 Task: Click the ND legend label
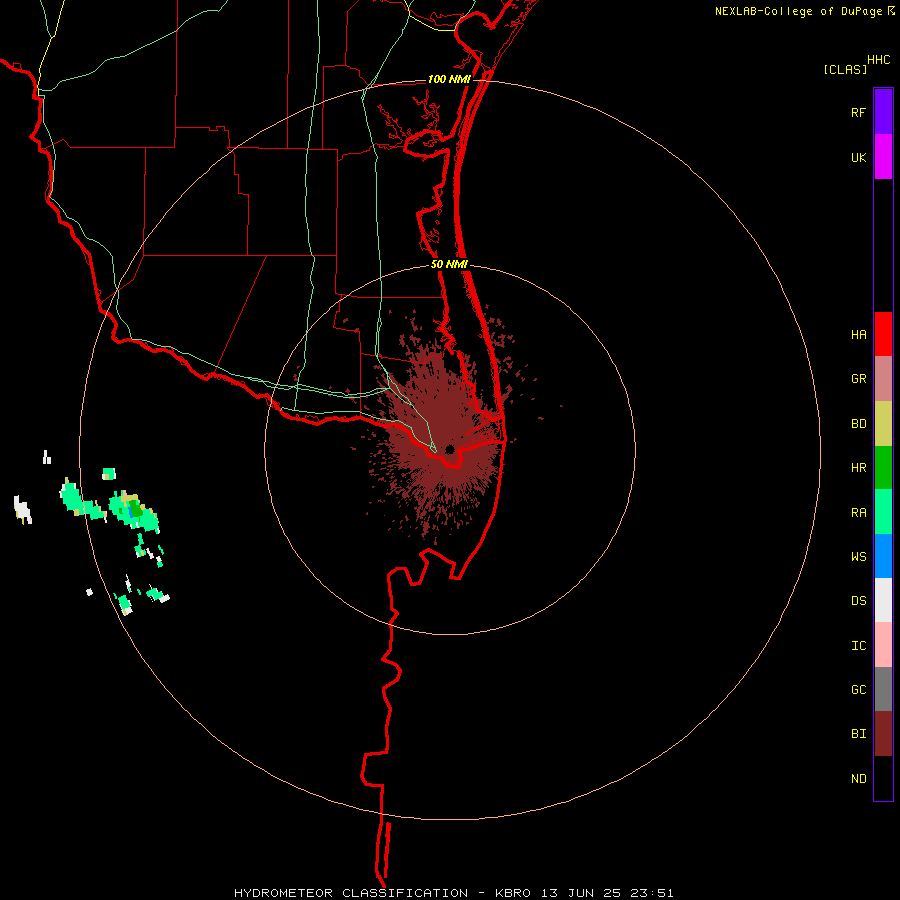pyautogui.click(x=859, y=779)
